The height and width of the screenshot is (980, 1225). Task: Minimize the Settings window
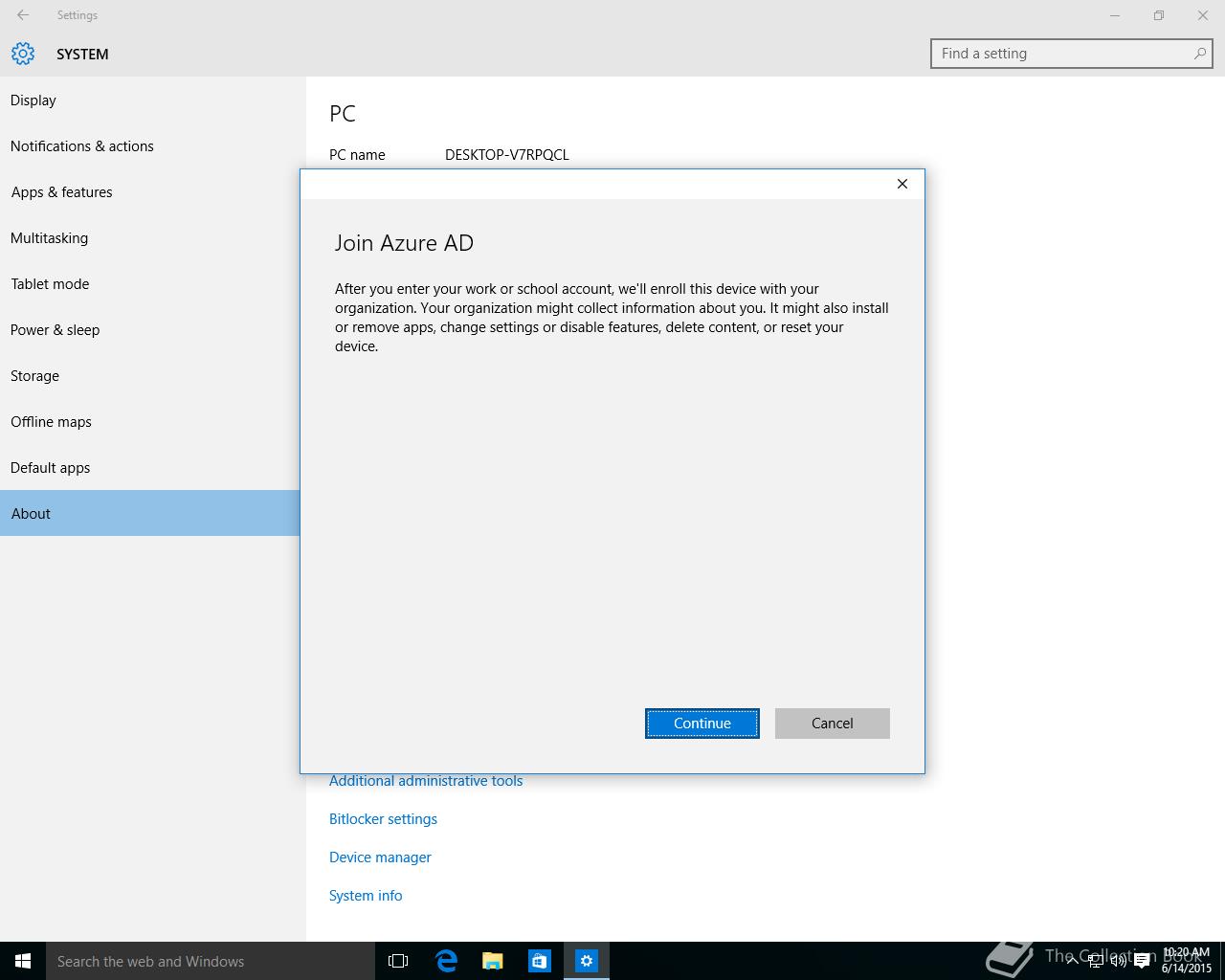click(1115, 15)
